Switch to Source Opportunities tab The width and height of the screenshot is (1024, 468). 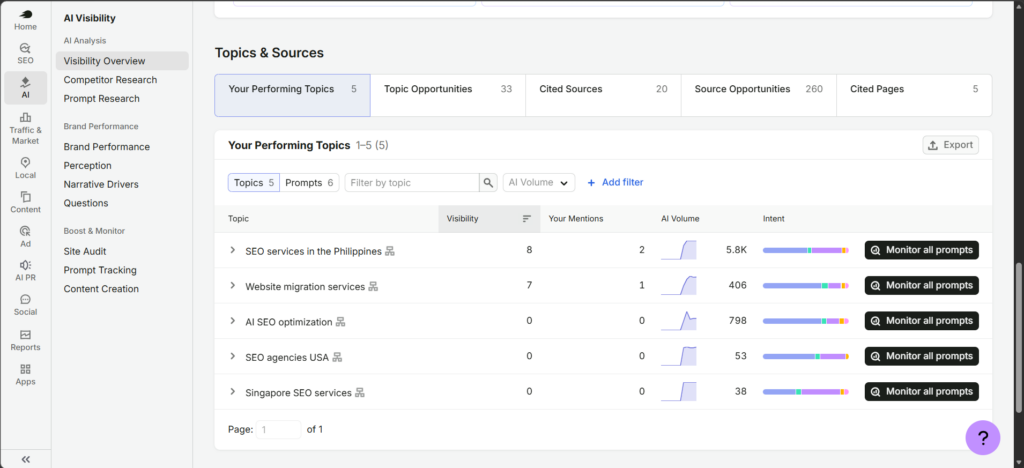(759, 95)
